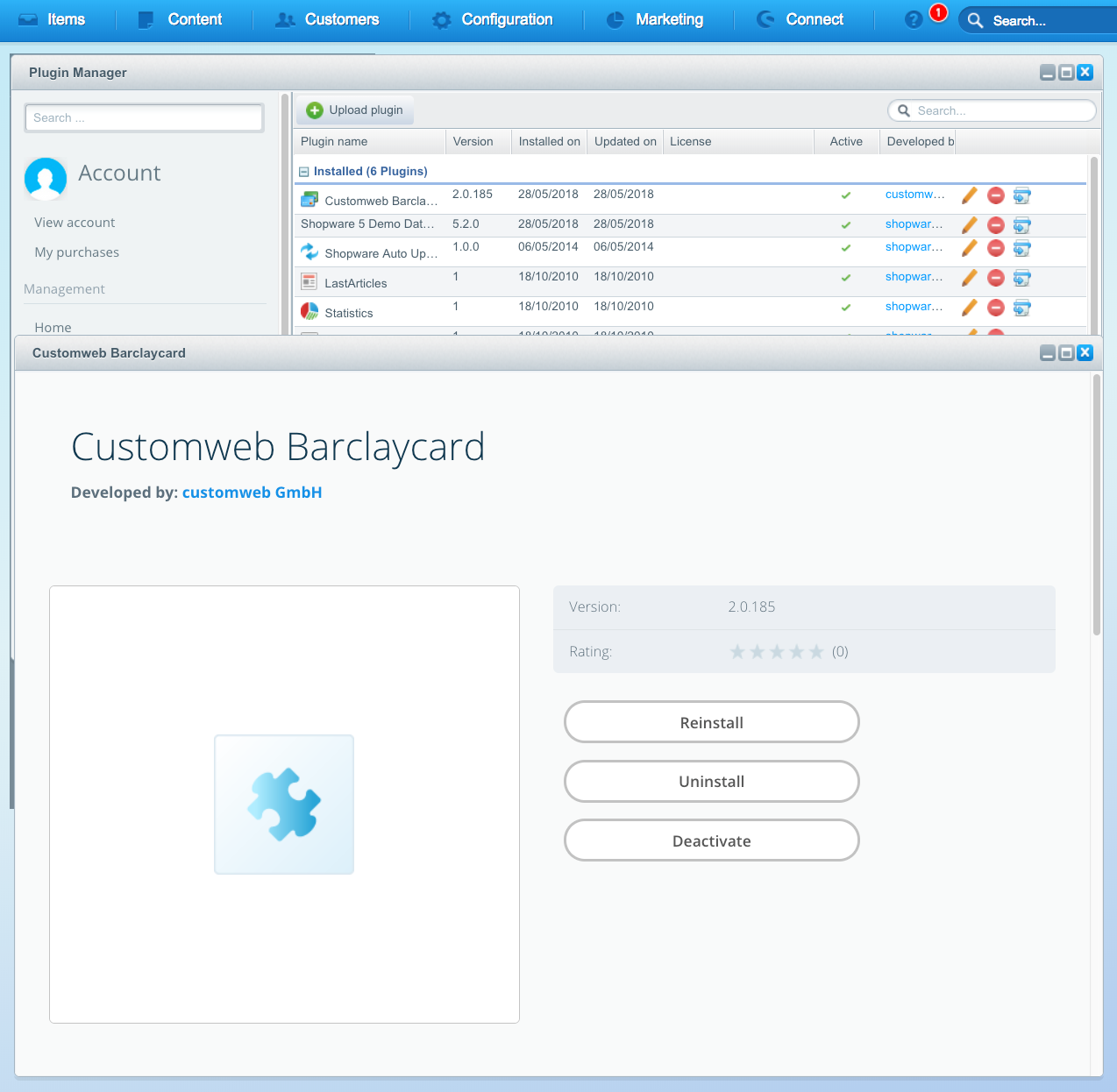Viewport: 1117px width, 1092px height.
Task: Click the Statistics pie chart plugin icon
Action: pos(309,311)
